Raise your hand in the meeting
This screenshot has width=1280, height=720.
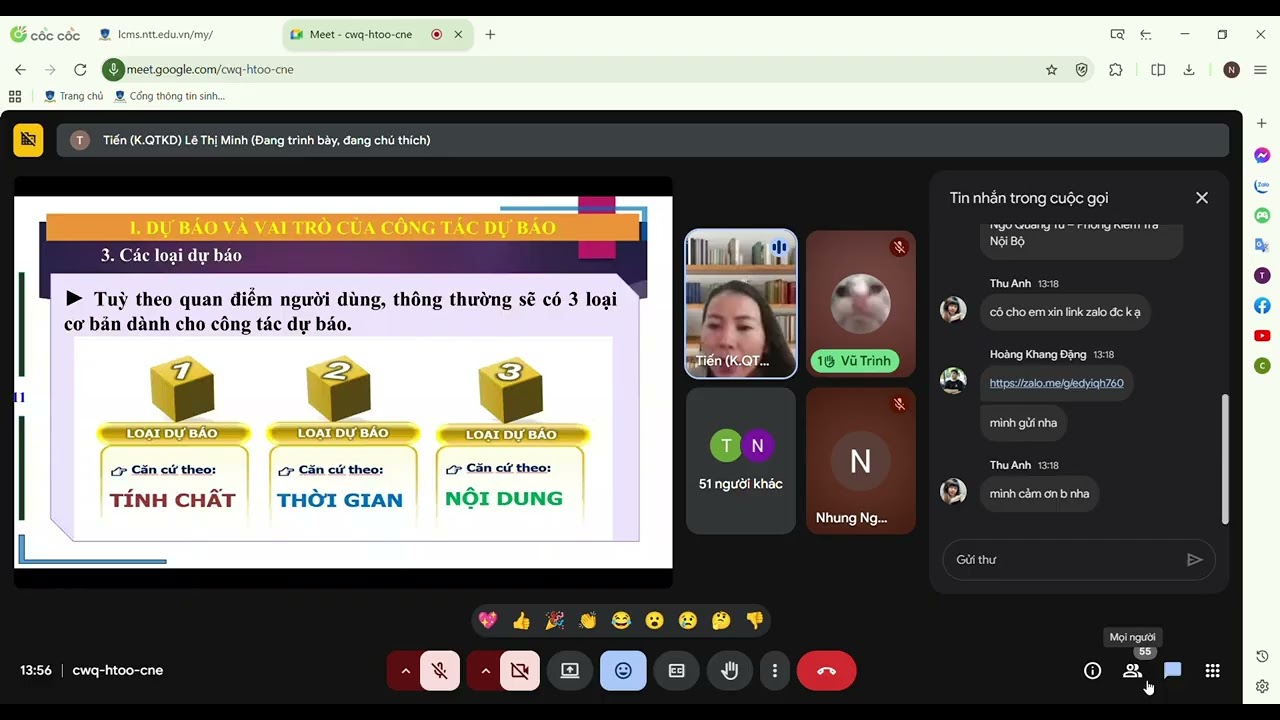pos(730,671)
